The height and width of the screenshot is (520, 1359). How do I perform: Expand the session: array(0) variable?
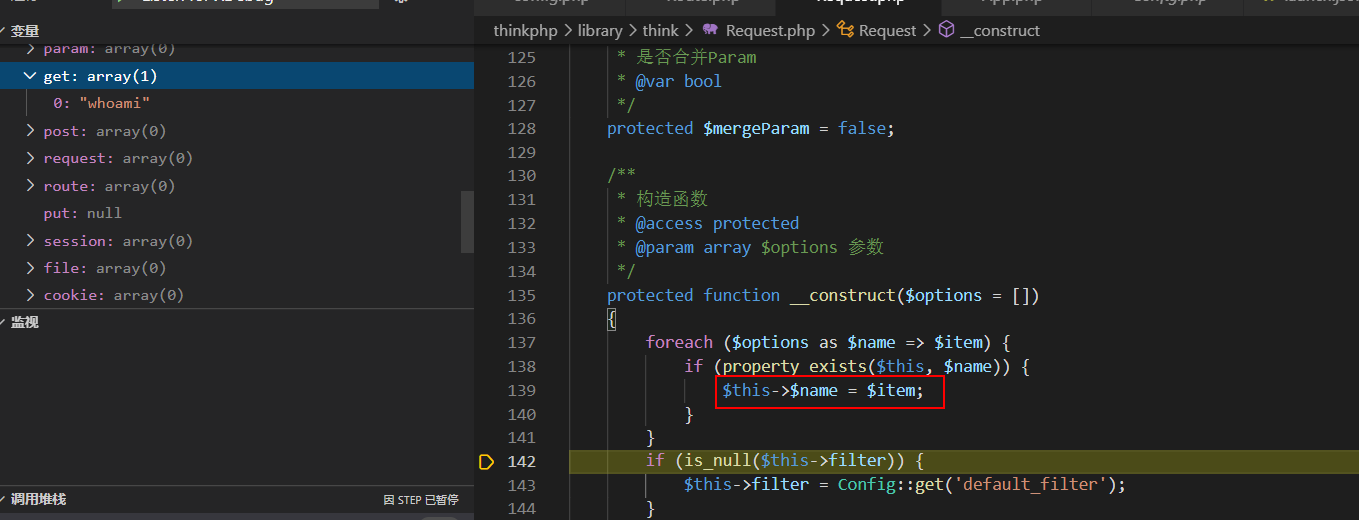[30, 241]
